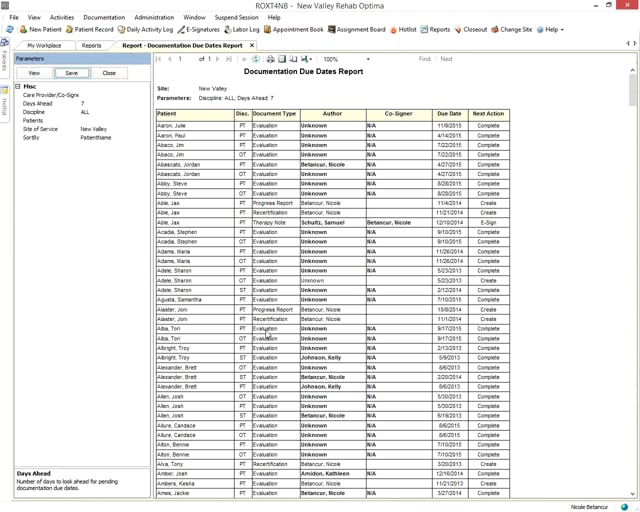640x512 pixels.
Task: Open the Help toolbar dropdown
Action: [550, 29]
